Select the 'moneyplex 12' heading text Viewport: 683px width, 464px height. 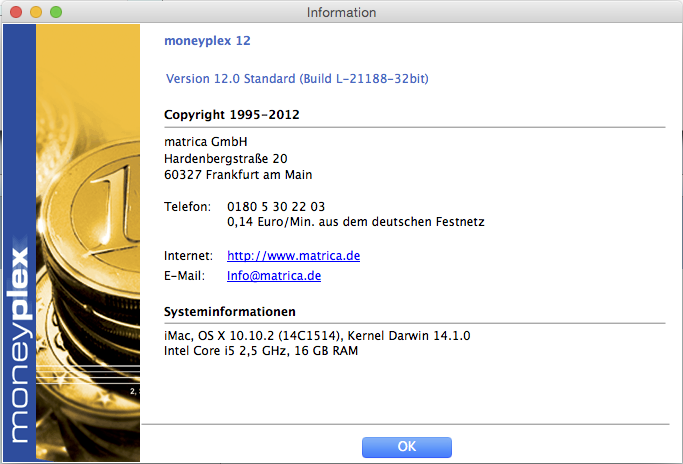pos(207,41)
